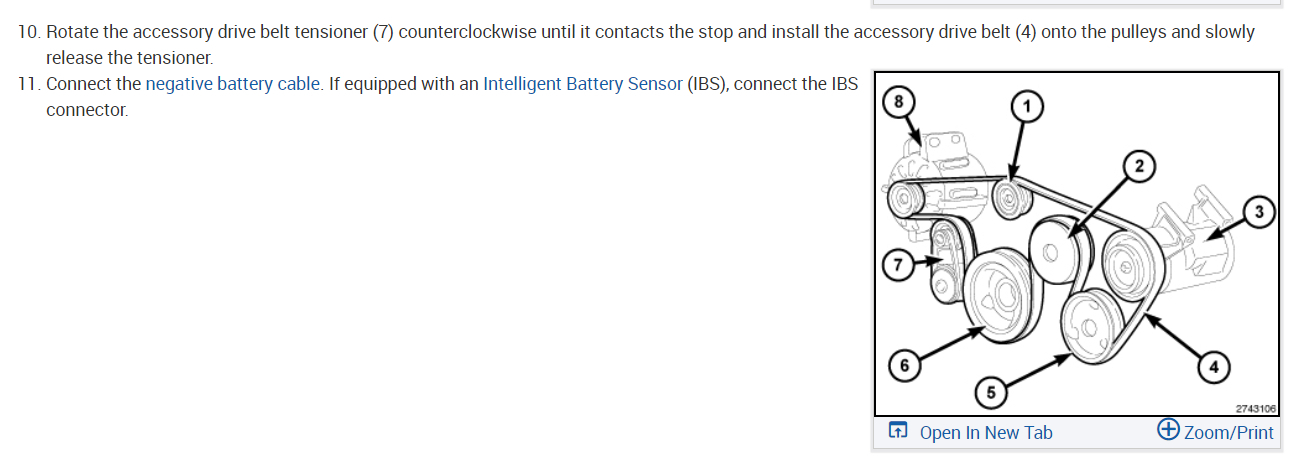This screenshot has width=1316, height=474.
Task: Click the external-link icon beside Open In New Tab
Action: tap(898, 432)
